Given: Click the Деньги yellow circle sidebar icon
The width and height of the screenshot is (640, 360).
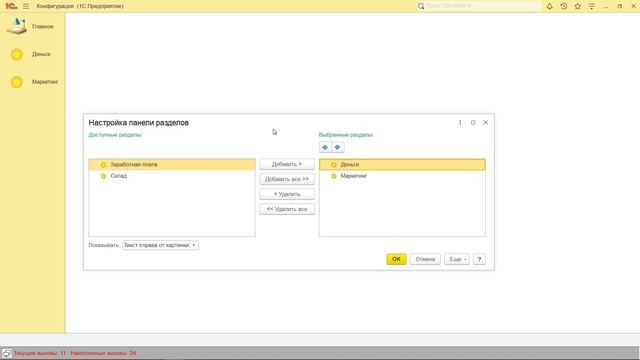Looking at the screenshot, I should click(x=17, y=54).
